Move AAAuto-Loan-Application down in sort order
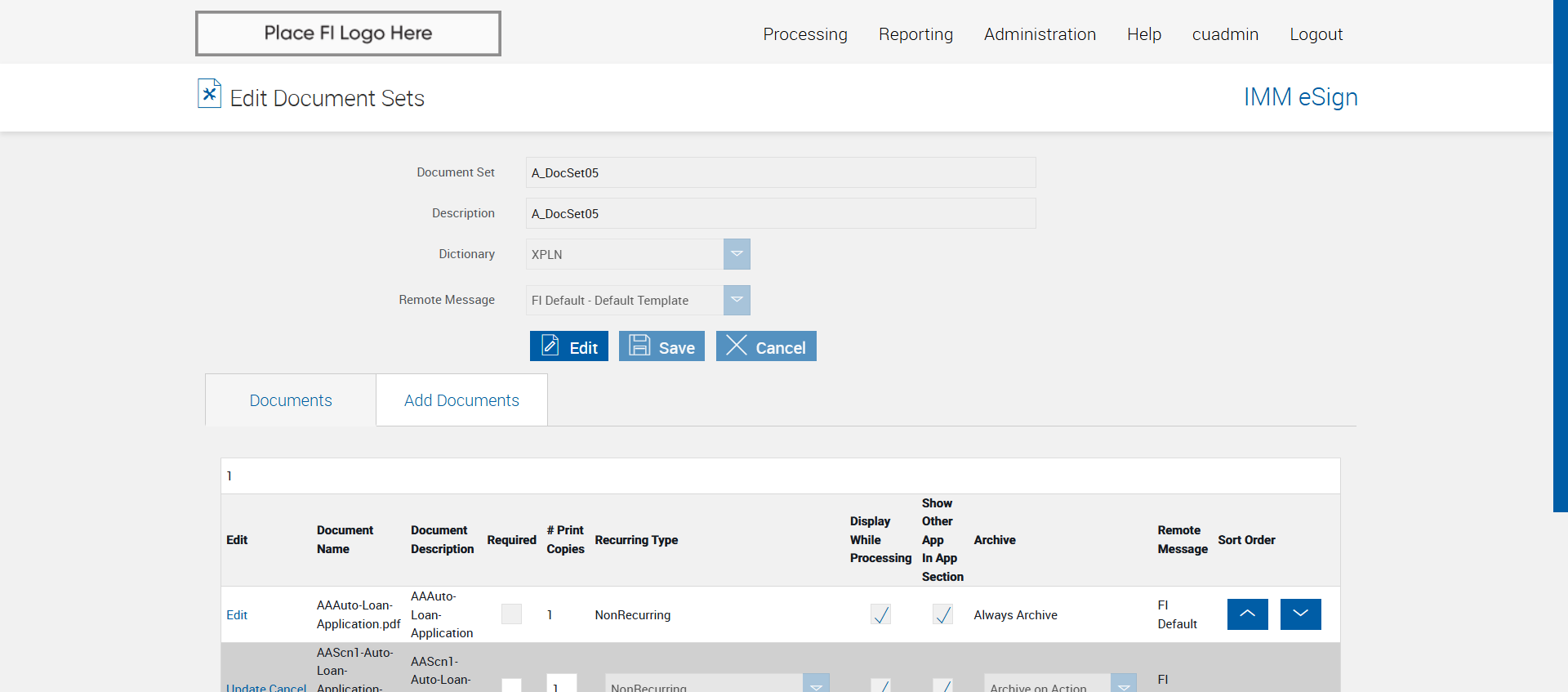The width and height of the screenshot is (1568, 692). pos(1300,614)
